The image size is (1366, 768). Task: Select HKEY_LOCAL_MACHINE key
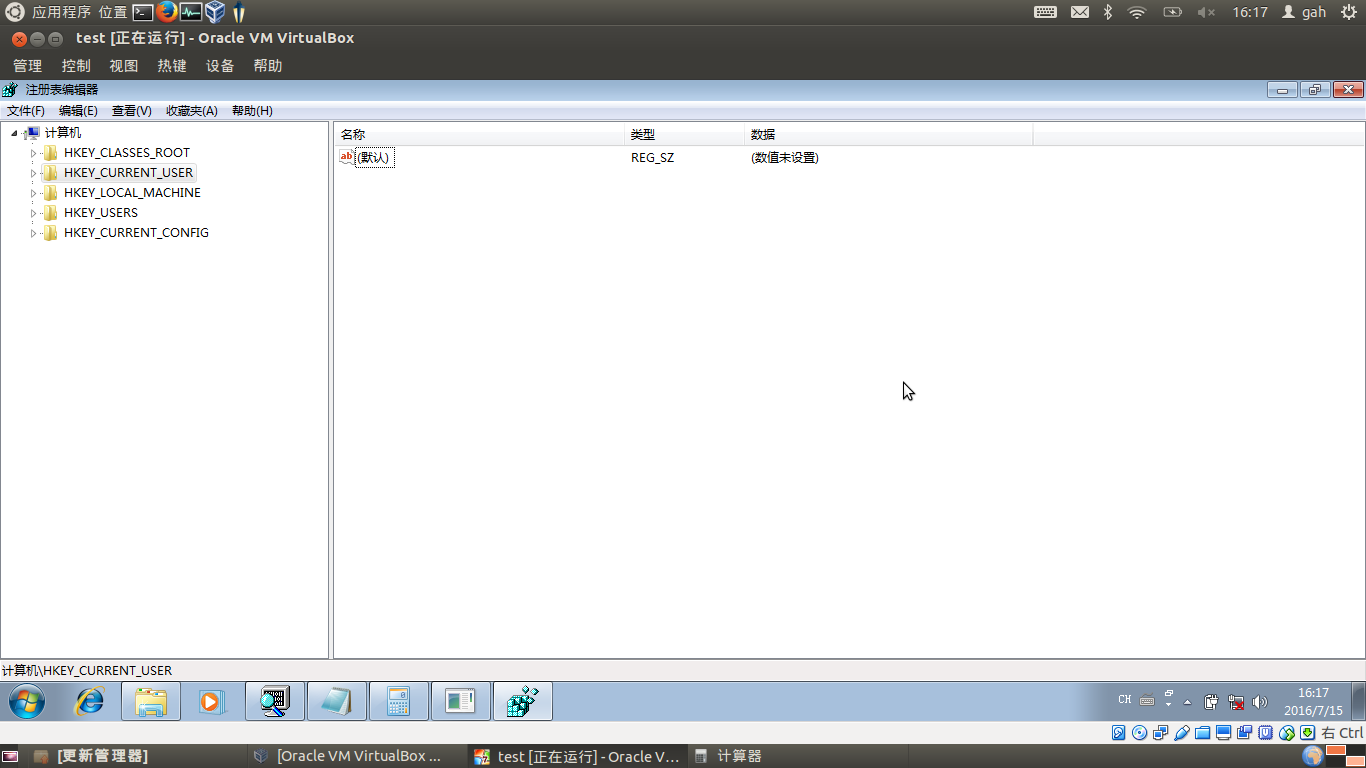pos(132,193)
